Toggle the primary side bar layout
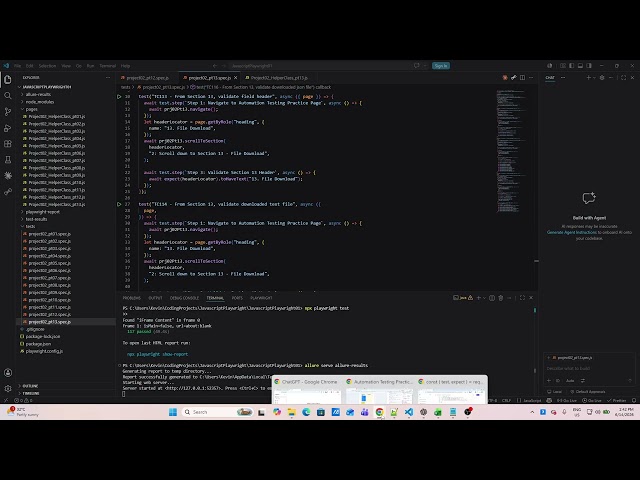 point(571,66)
